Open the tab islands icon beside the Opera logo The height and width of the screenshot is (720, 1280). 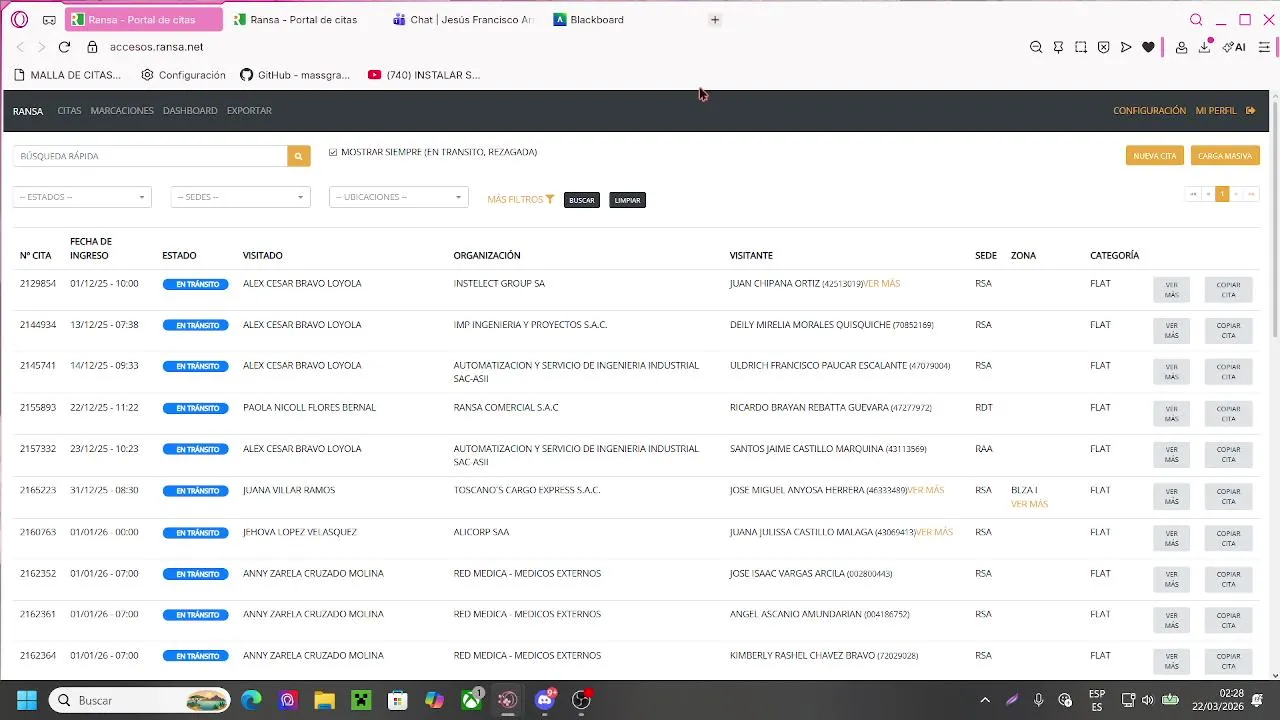point(49,20)
